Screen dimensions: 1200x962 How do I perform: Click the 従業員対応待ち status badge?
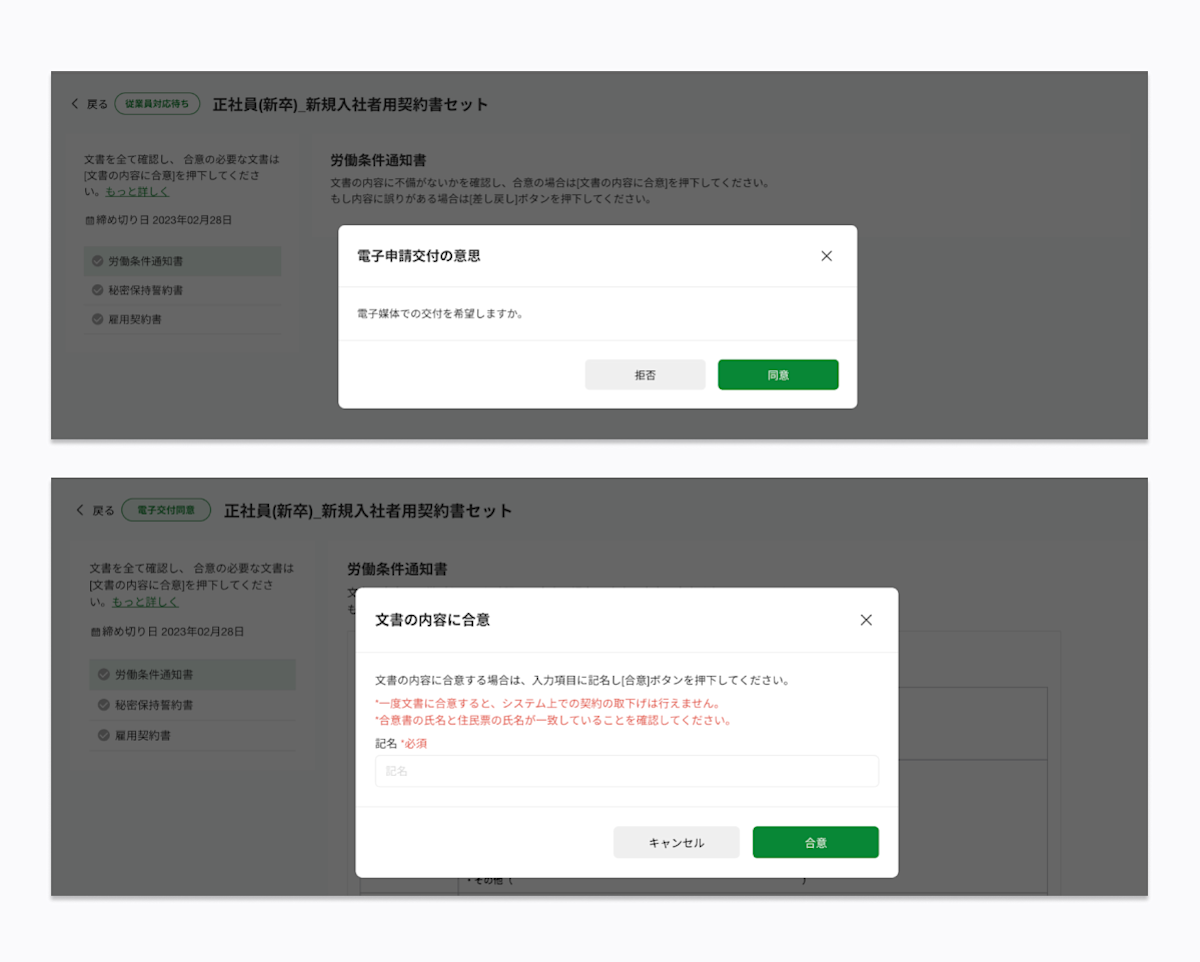157,103
